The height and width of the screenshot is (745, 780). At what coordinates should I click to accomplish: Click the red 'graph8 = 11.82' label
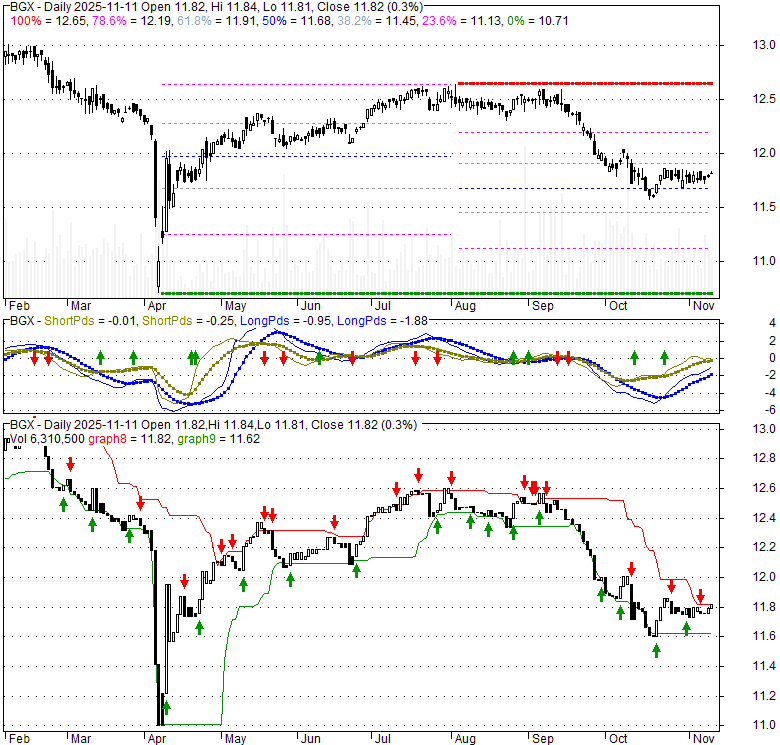129,439
